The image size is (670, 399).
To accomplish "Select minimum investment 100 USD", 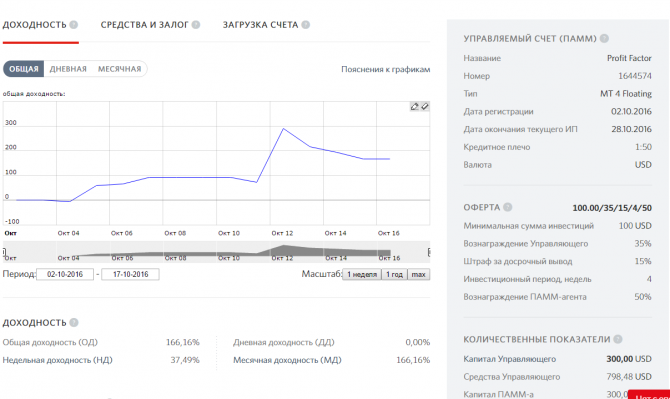I will [635, 226].
